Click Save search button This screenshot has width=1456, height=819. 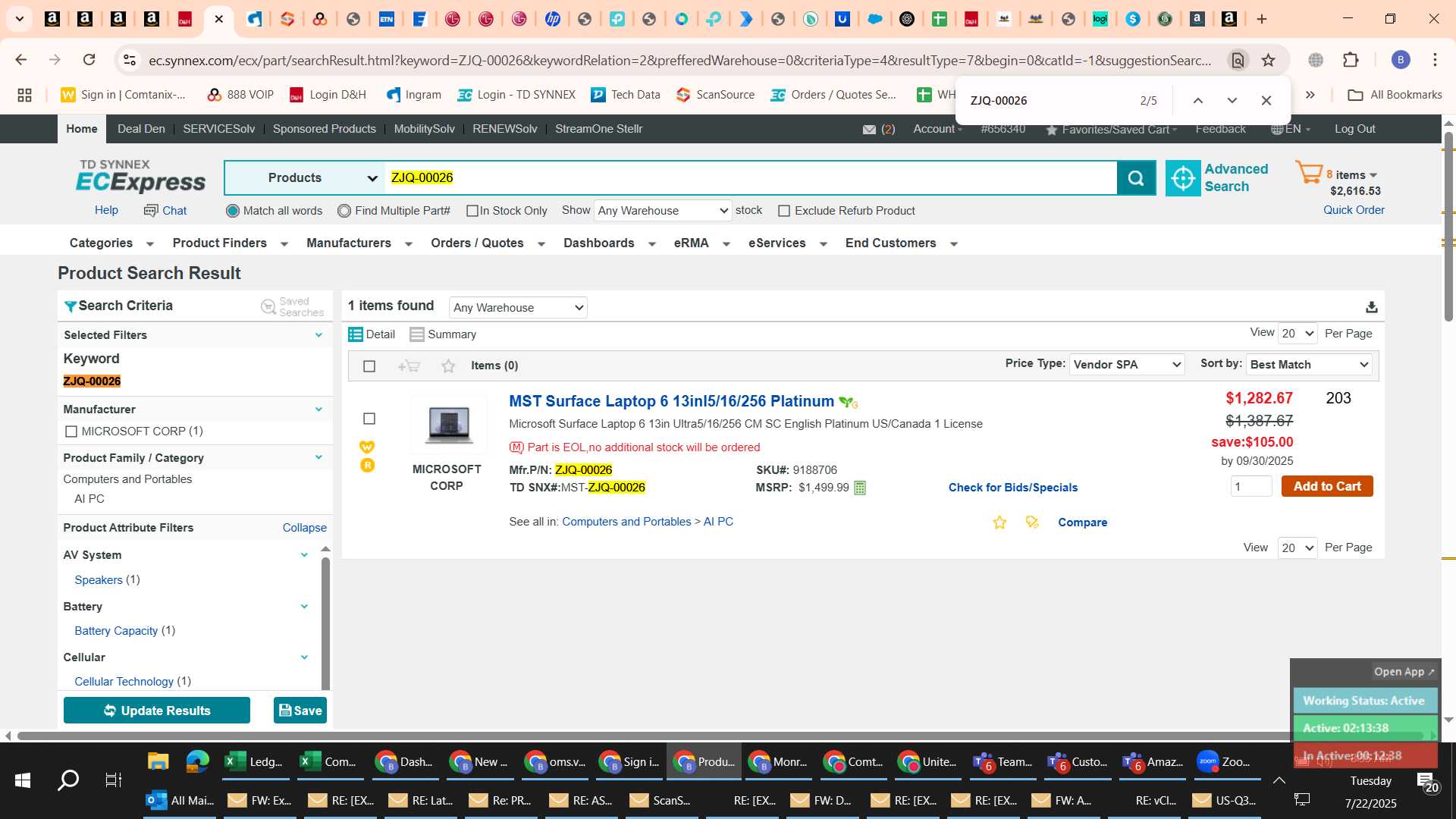(300, 711)
